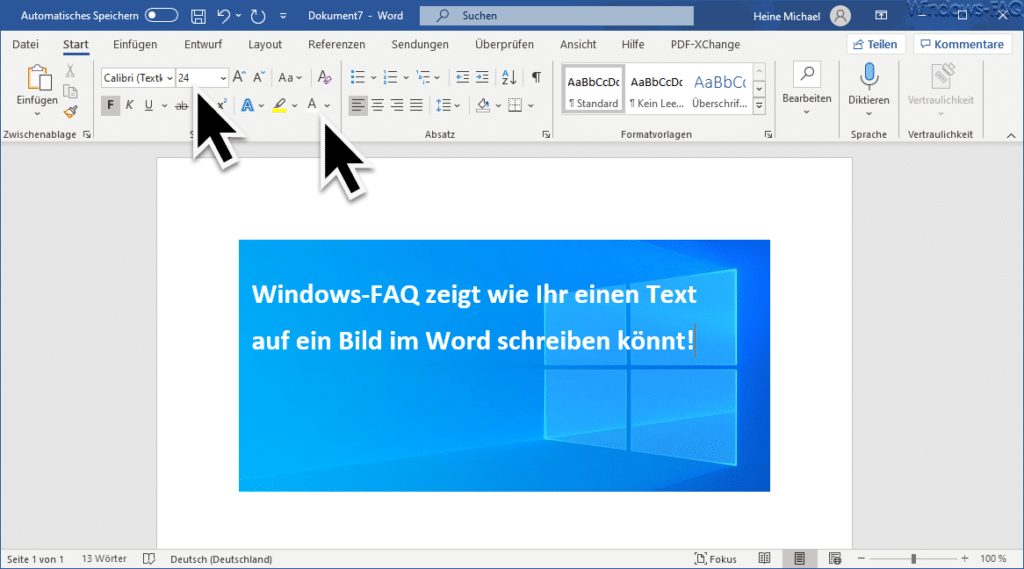
Task: Switch to the Entwurf tab
Action: point(203,44)
